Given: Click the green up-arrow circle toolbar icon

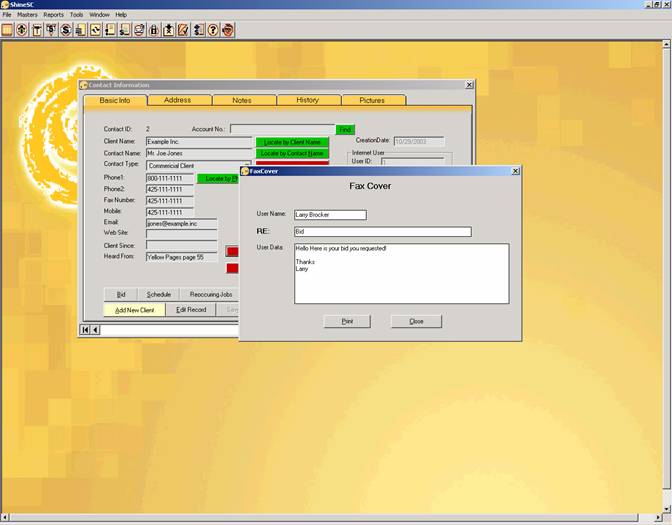Looking at the screenshot, I should [x=22, y=30].
